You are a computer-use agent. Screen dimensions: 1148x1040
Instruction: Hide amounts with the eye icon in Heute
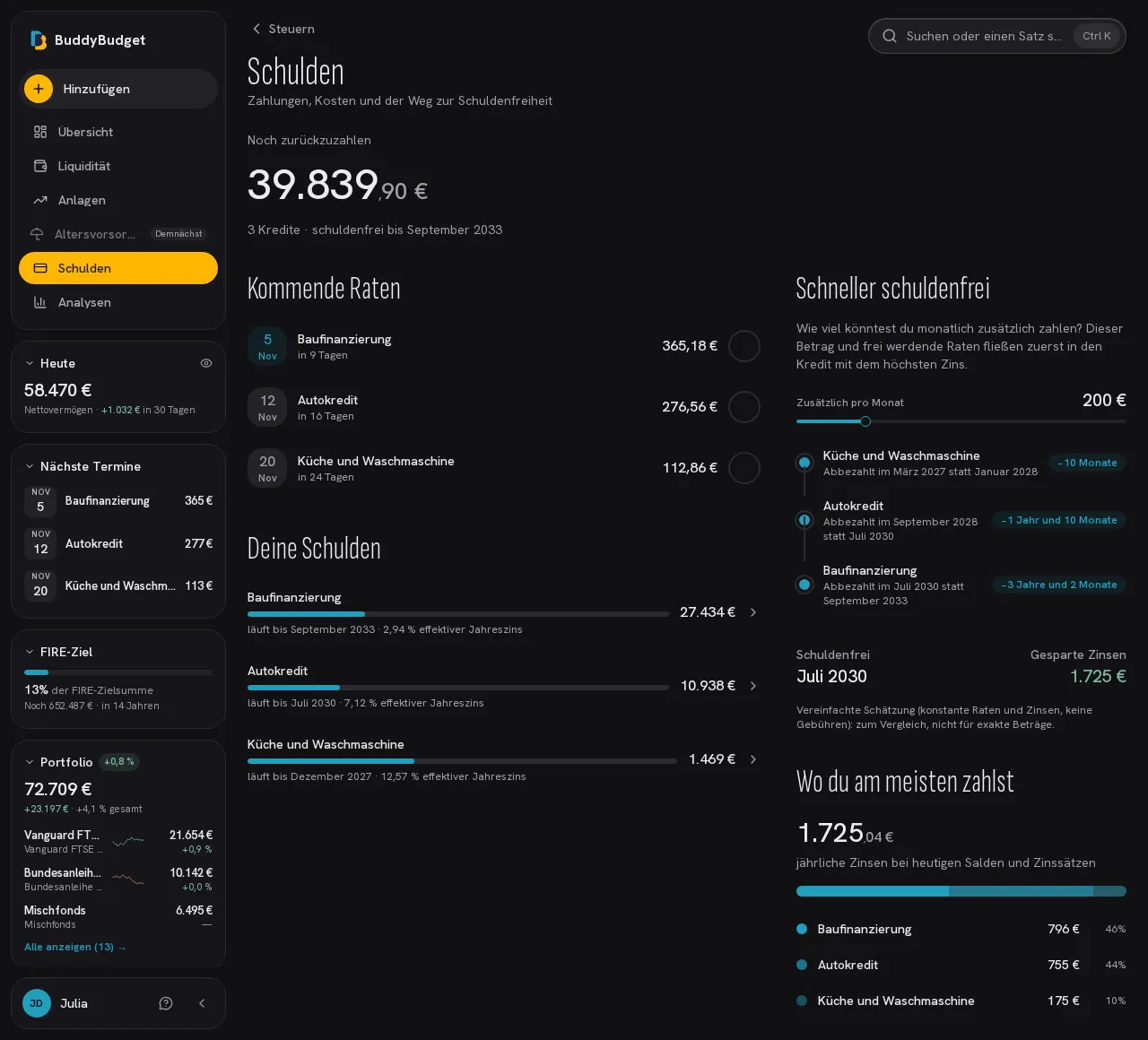206,363
